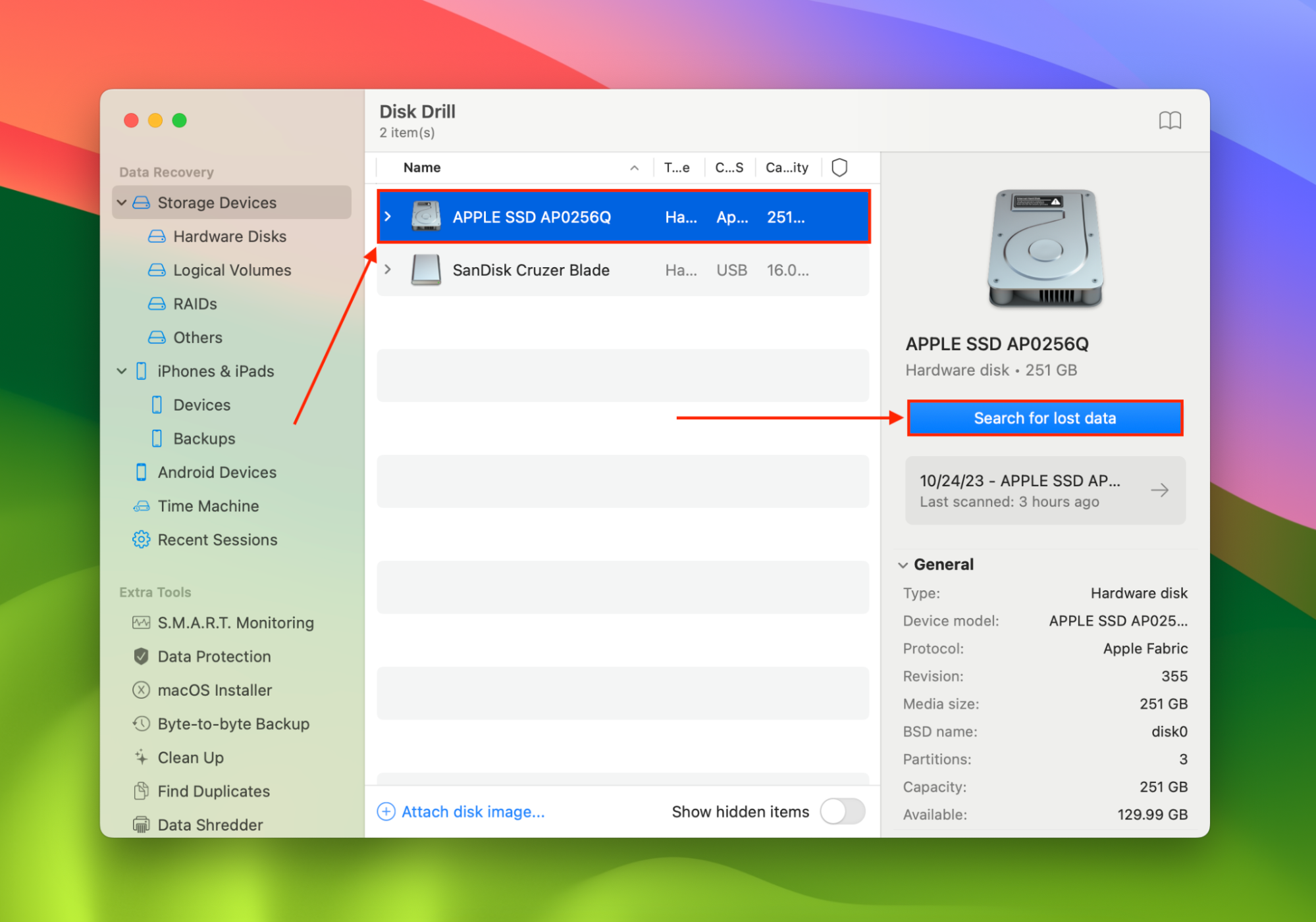Click the Byte-to-byte Backup clock icon
The image size is (1316, 922).
click(x=141, y=724)
